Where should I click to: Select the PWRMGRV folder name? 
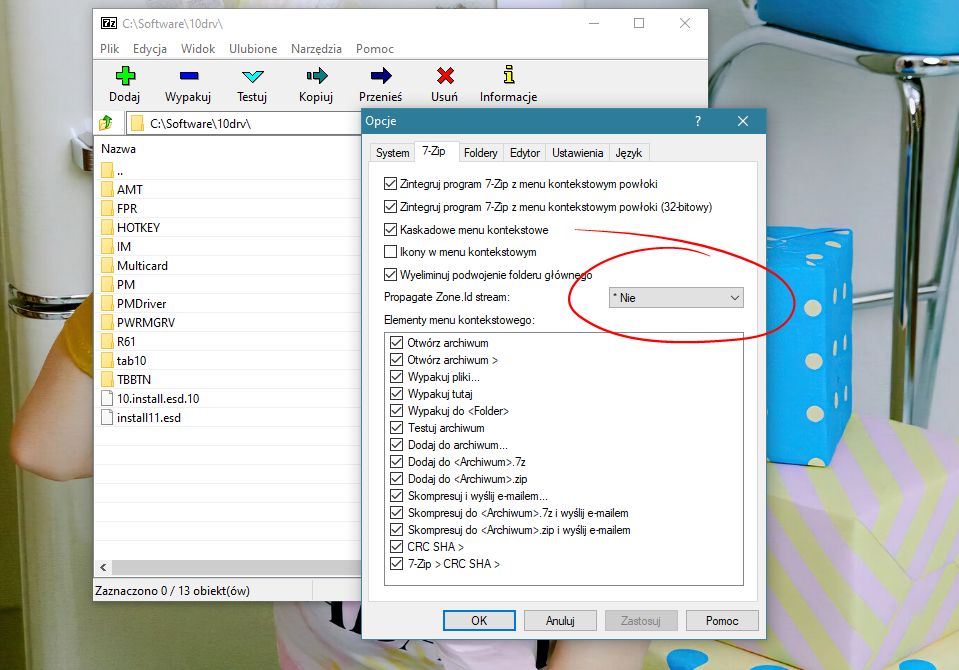(146, 322)
